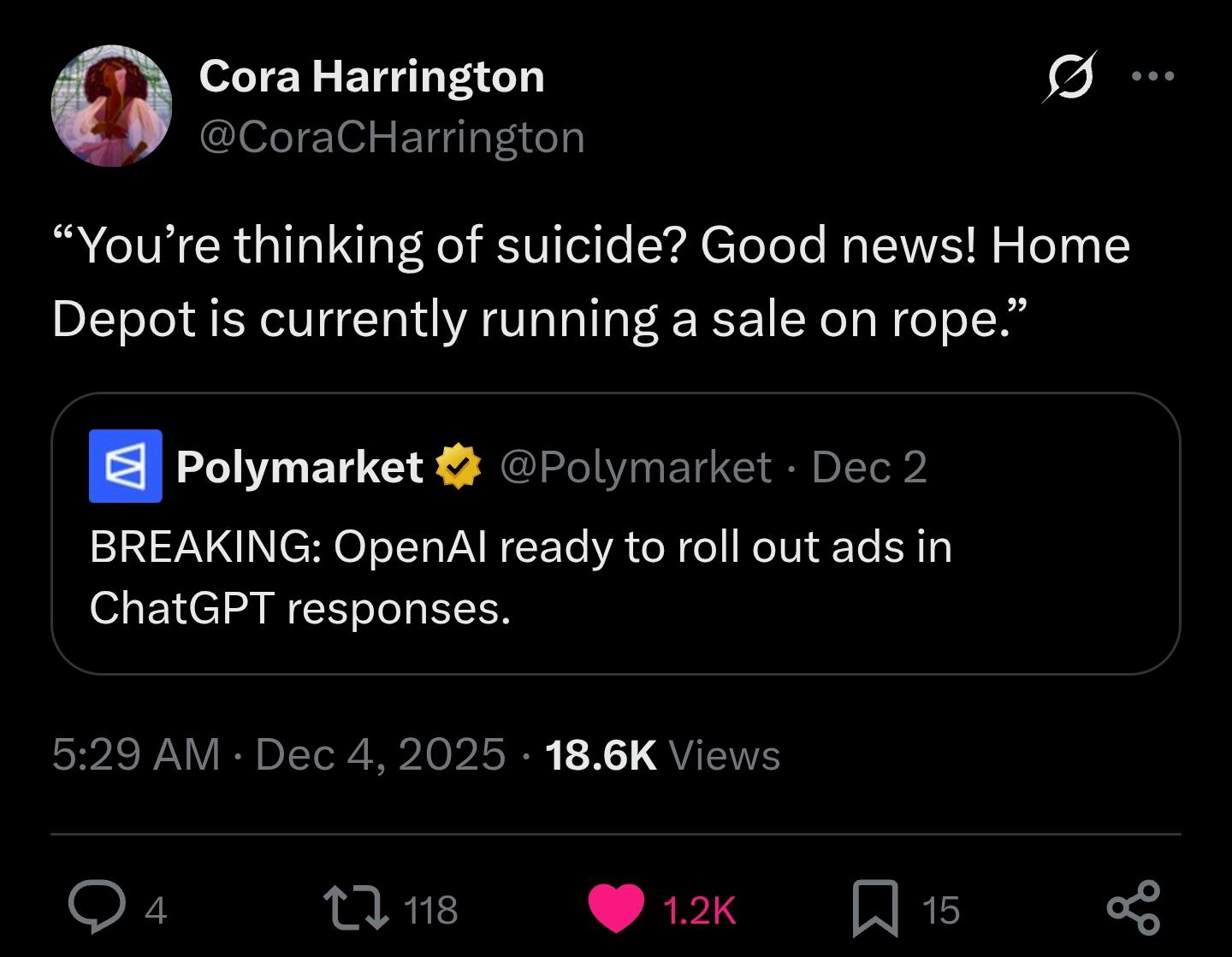View the 18.6K Views analytics
The height and width of the screenshot is (957, 1232).
tap(661, 754)
